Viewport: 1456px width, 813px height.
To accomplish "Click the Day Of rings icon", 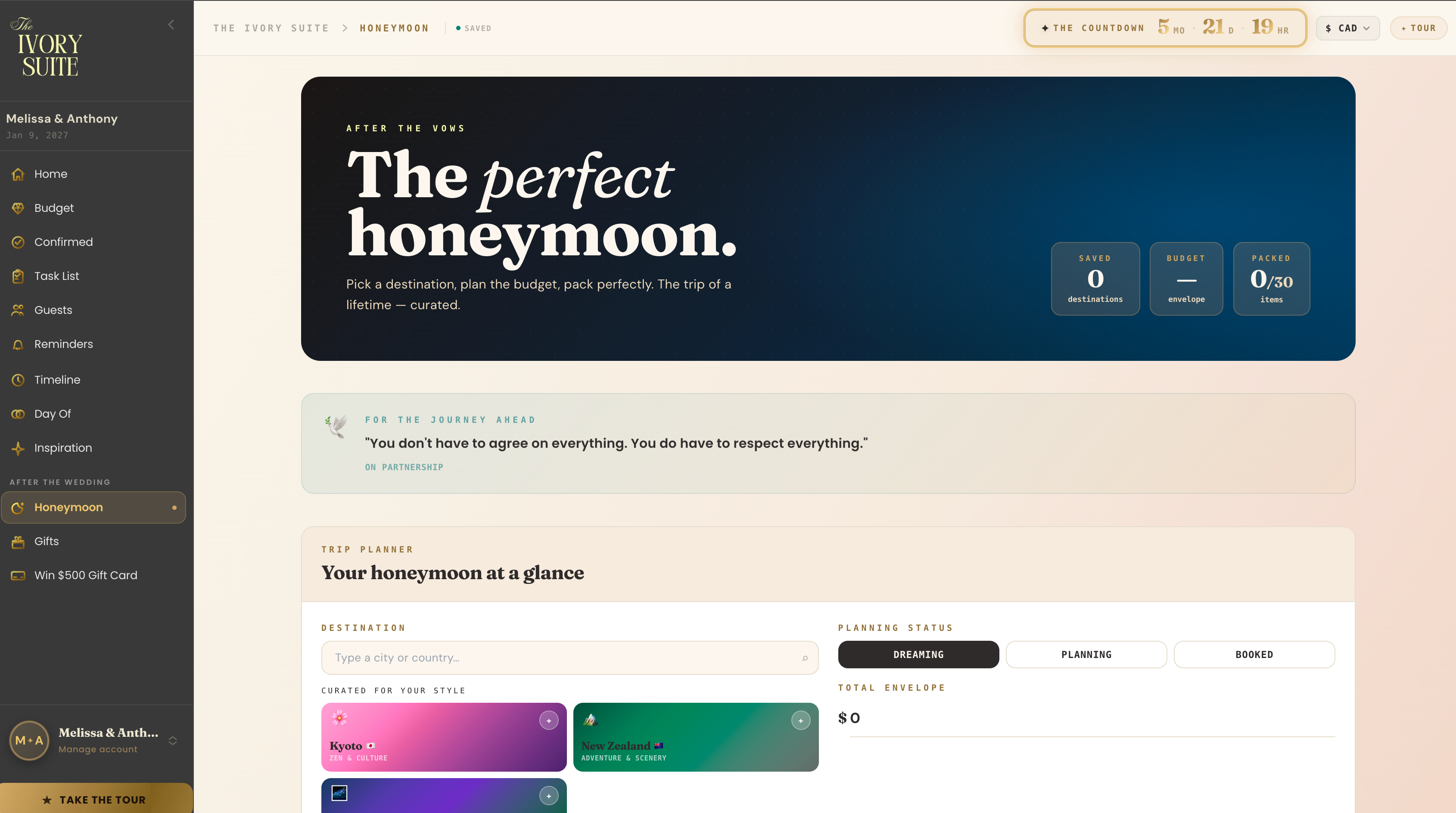I will click(18, 413).
